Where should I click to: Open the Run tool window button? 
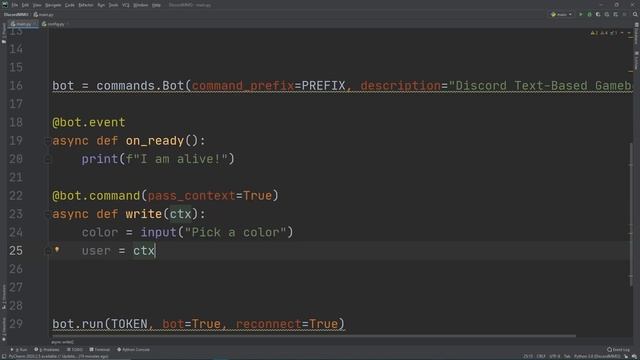pyautogui.click(x=19, y=350)
